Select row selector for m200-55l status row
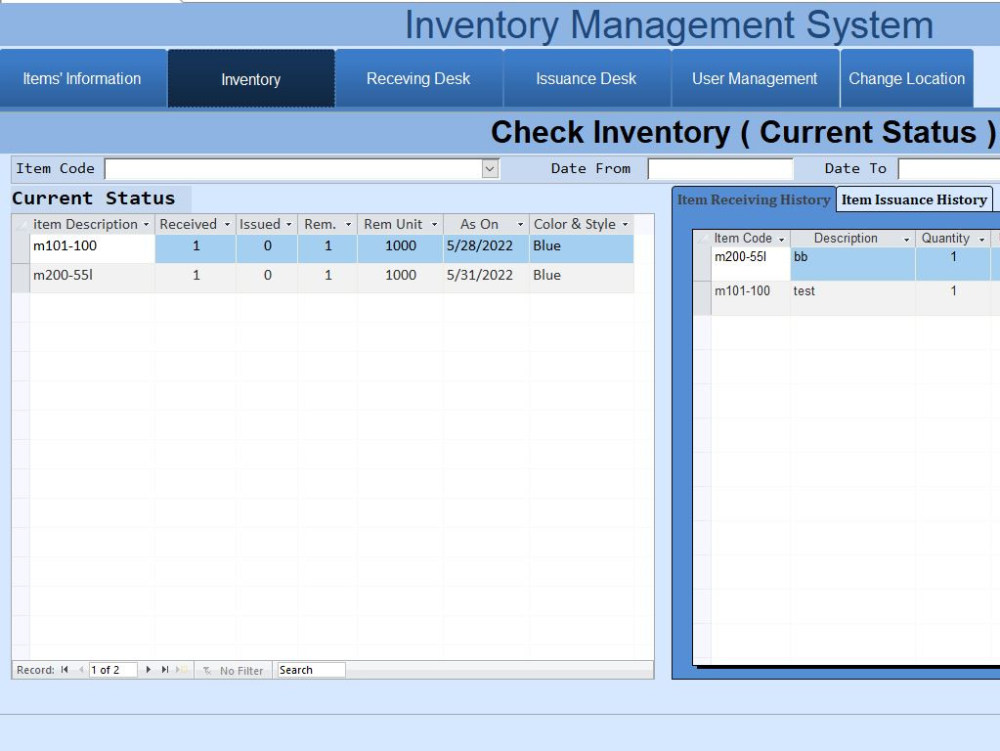The height and width of the screenshot is (751, 1000). coord(20,278)
